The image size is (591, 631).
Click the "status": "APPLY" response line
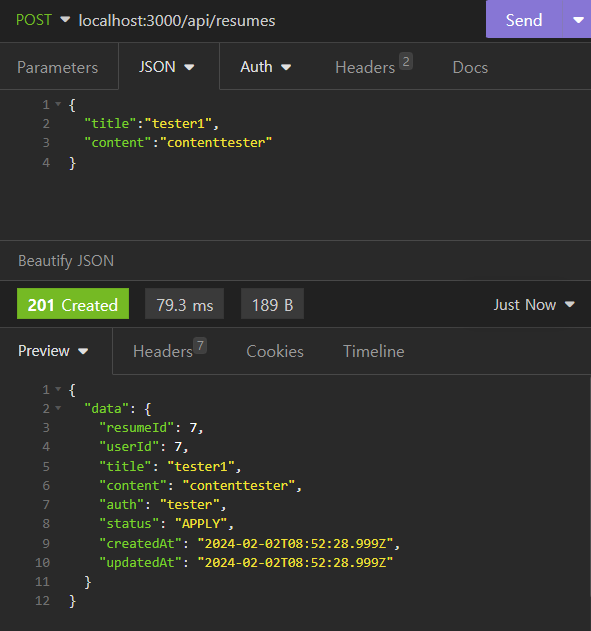coord(167,524)
